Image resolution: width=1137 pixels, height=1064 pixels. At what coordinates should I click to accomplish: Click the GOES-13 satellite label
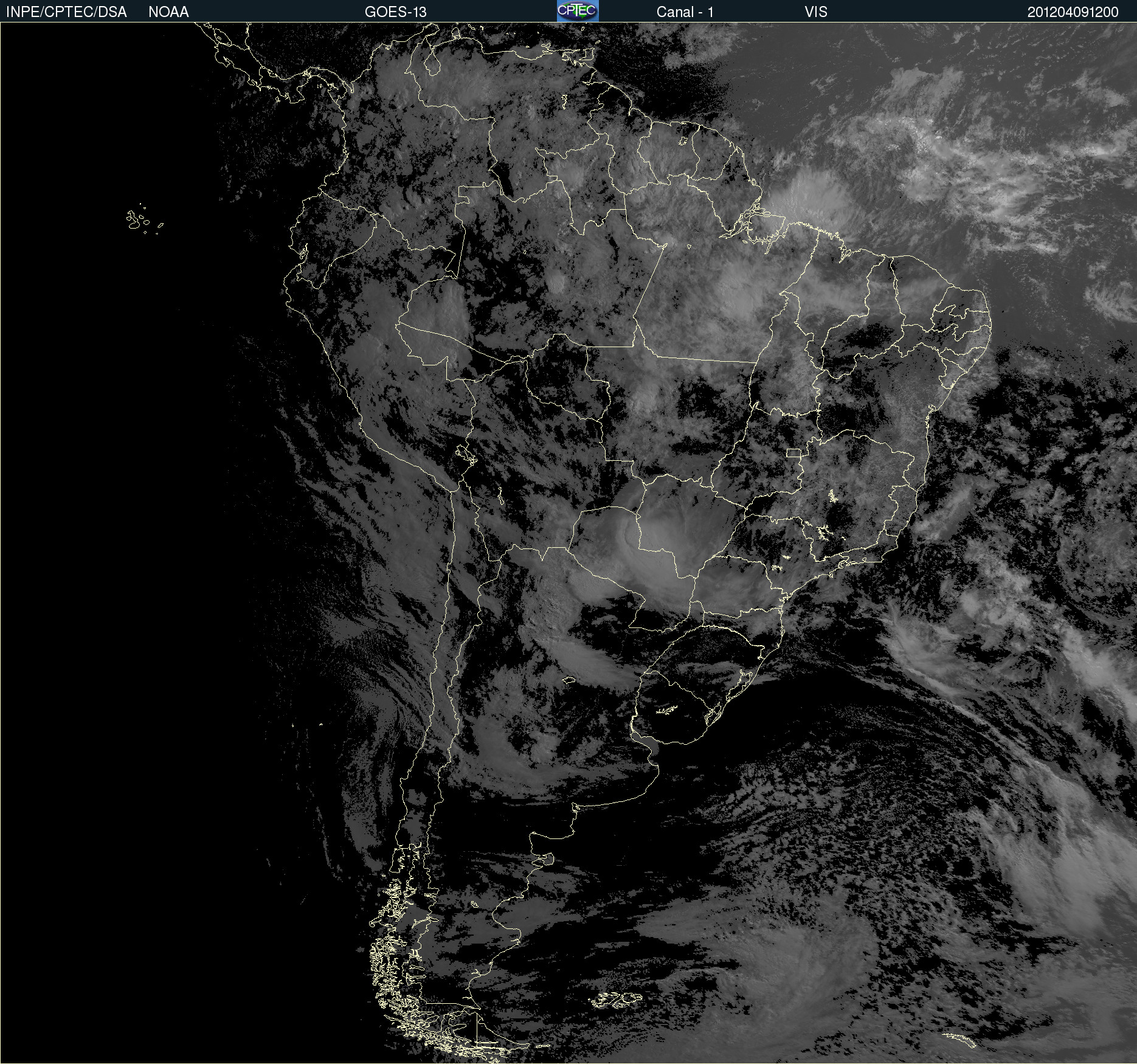(396, 12)
